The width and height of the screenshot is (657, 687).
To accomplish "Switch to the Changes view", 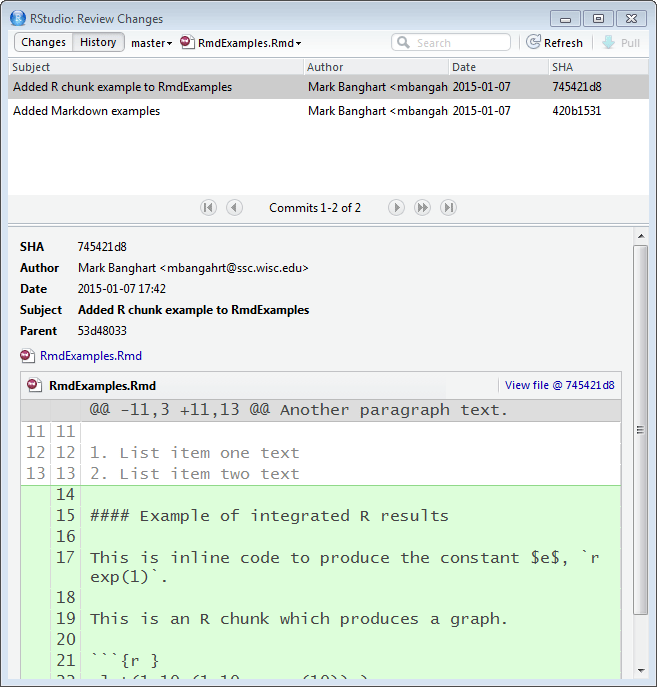I will (43, 42).
